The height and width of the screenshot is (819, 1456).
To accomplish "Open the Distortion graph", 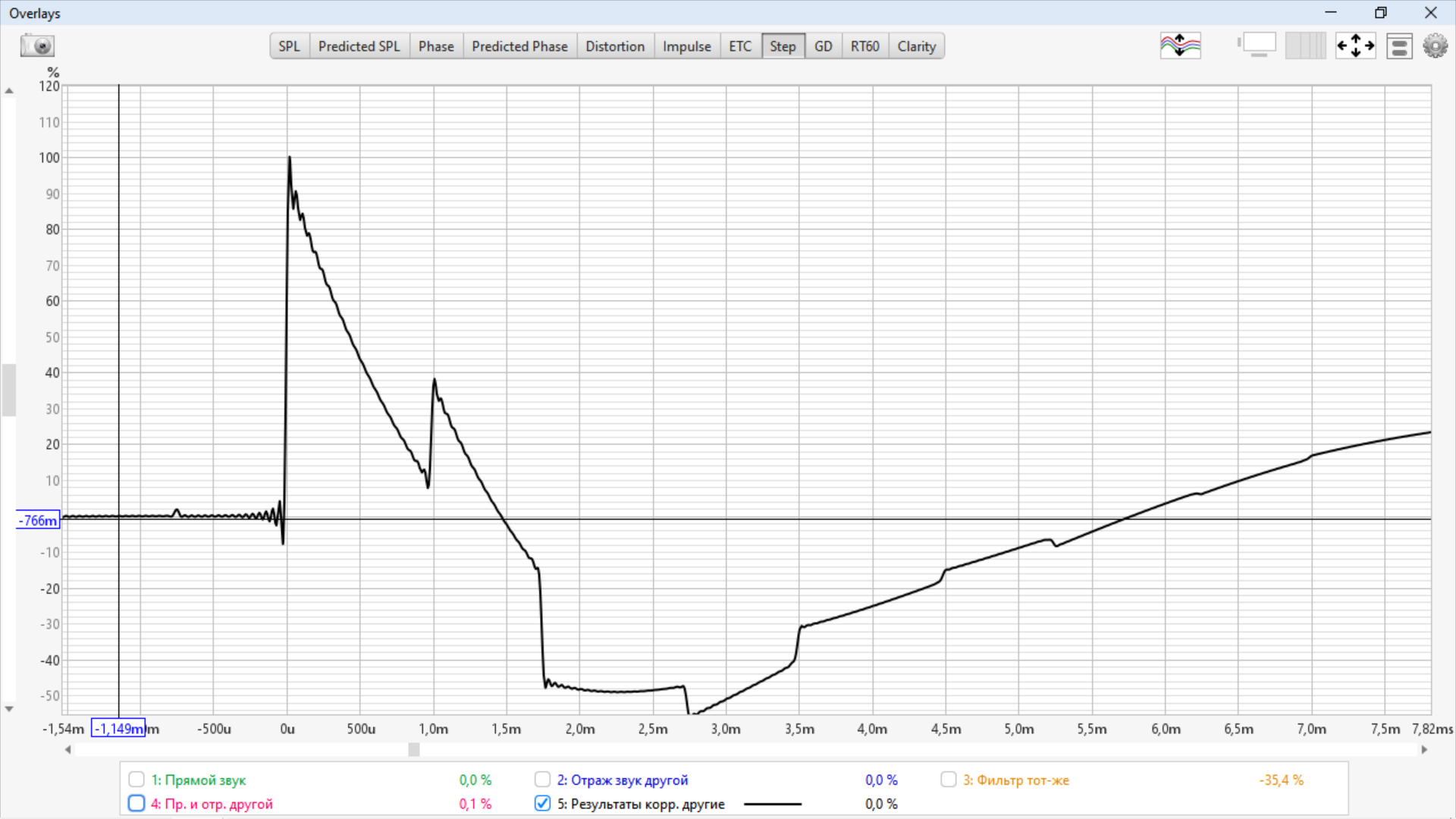I will click(x=614, y=46).
